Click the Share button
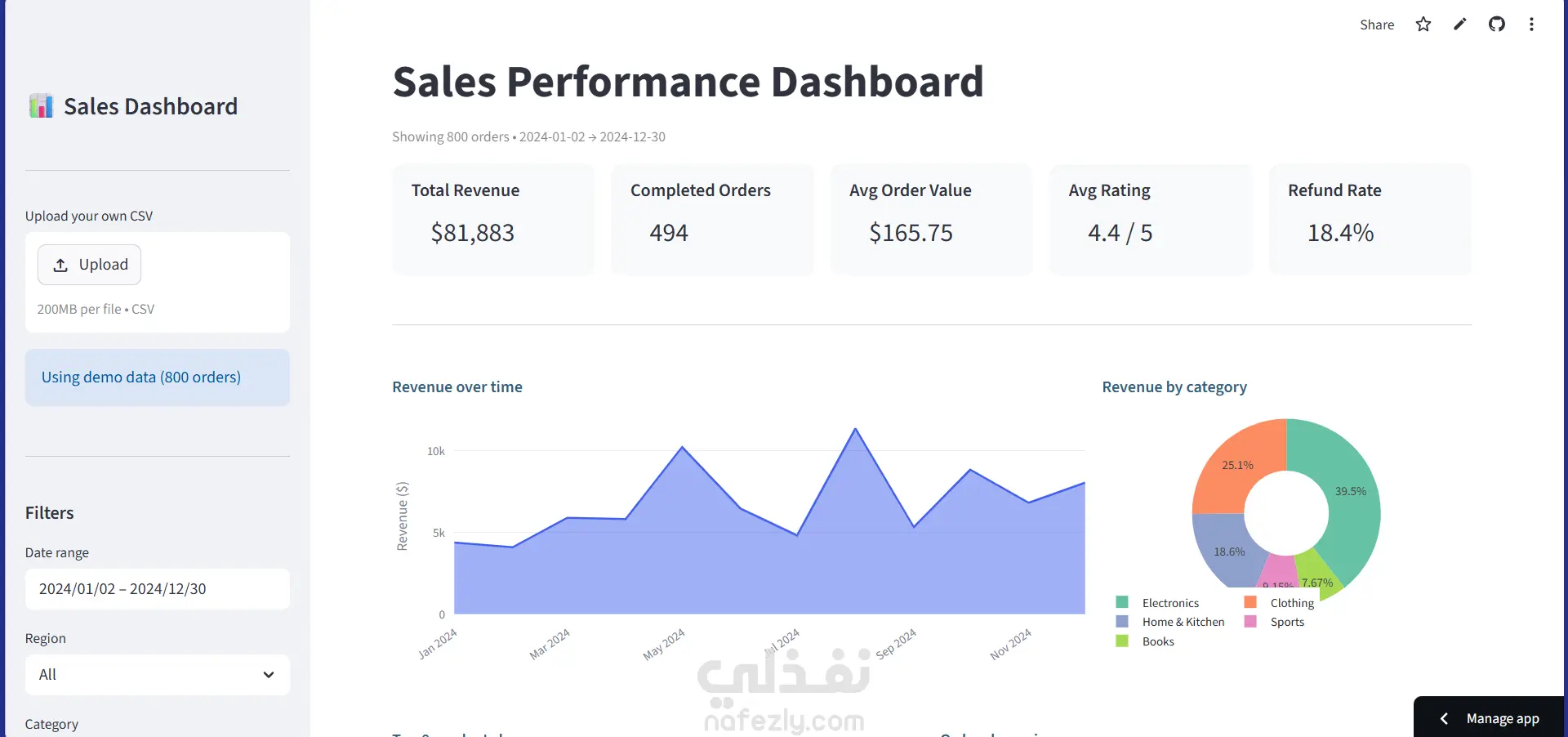The width and height of the screenshot is (1568, 737). point(1377,25)
